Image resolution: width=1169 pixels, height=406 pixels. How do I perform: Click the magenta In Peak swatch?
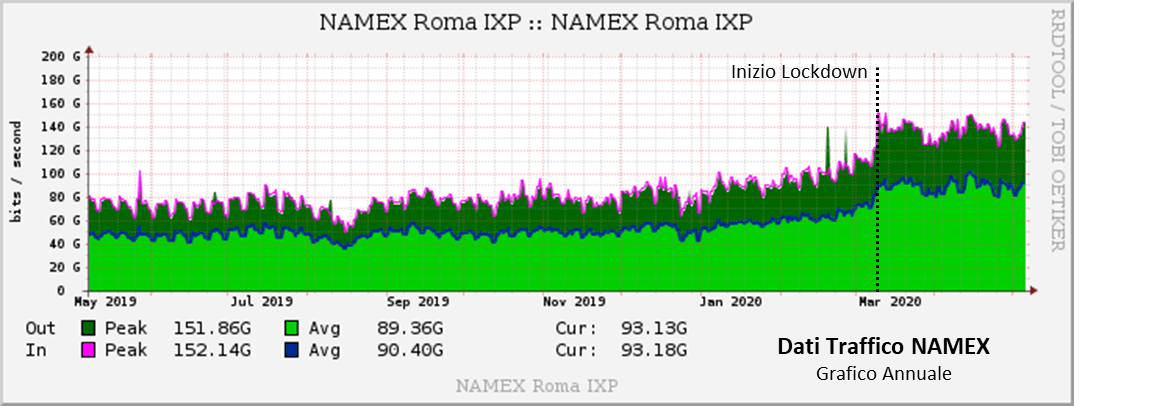(89, 351)
